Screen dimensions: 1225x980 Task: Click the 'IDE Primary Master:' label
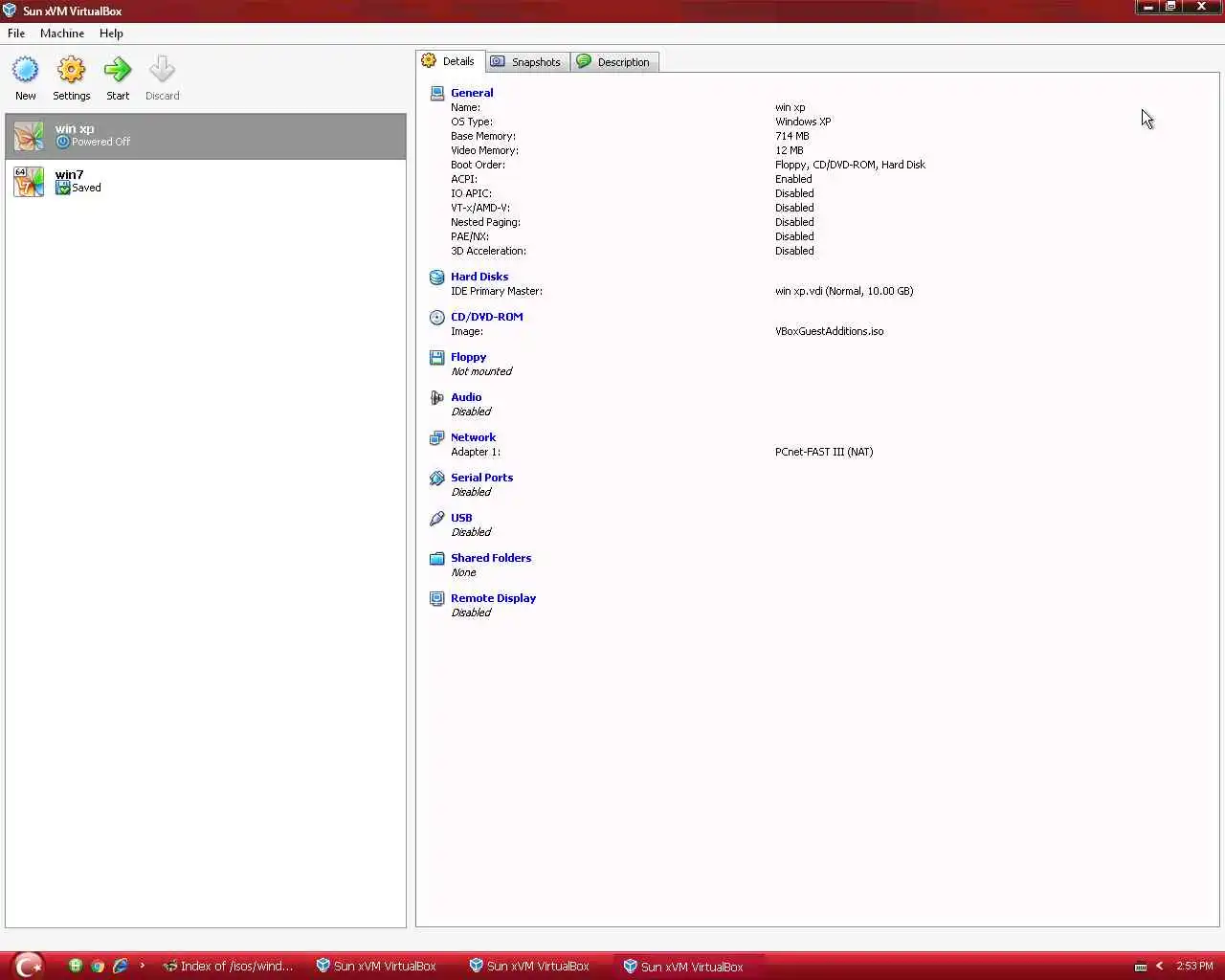[x=497, y=291]
